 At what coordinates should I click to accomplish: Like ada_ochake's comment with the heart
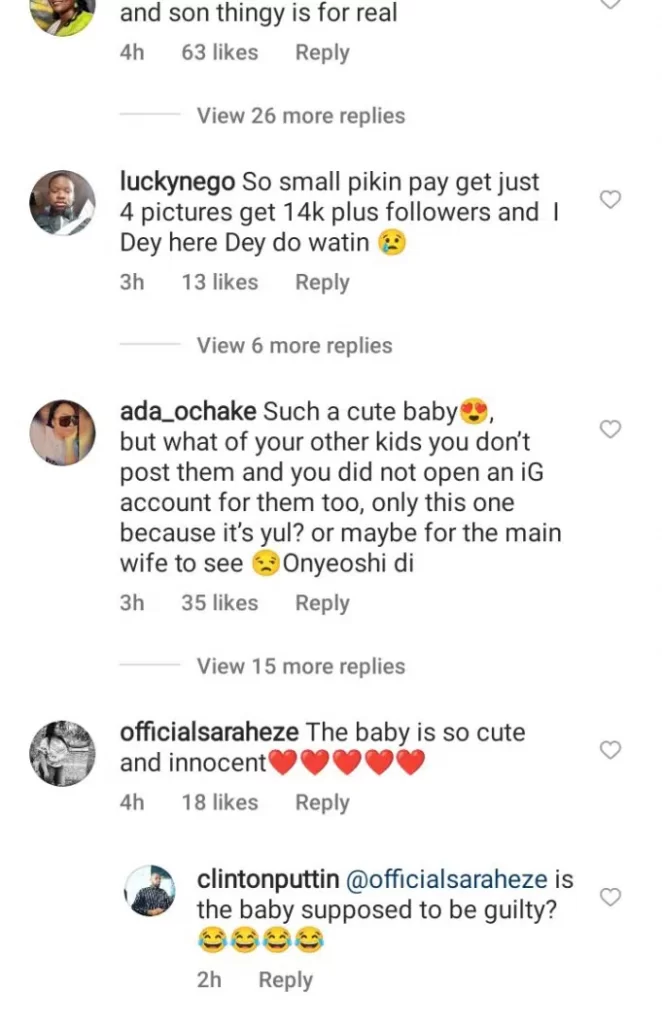click(x=610, y=429)
